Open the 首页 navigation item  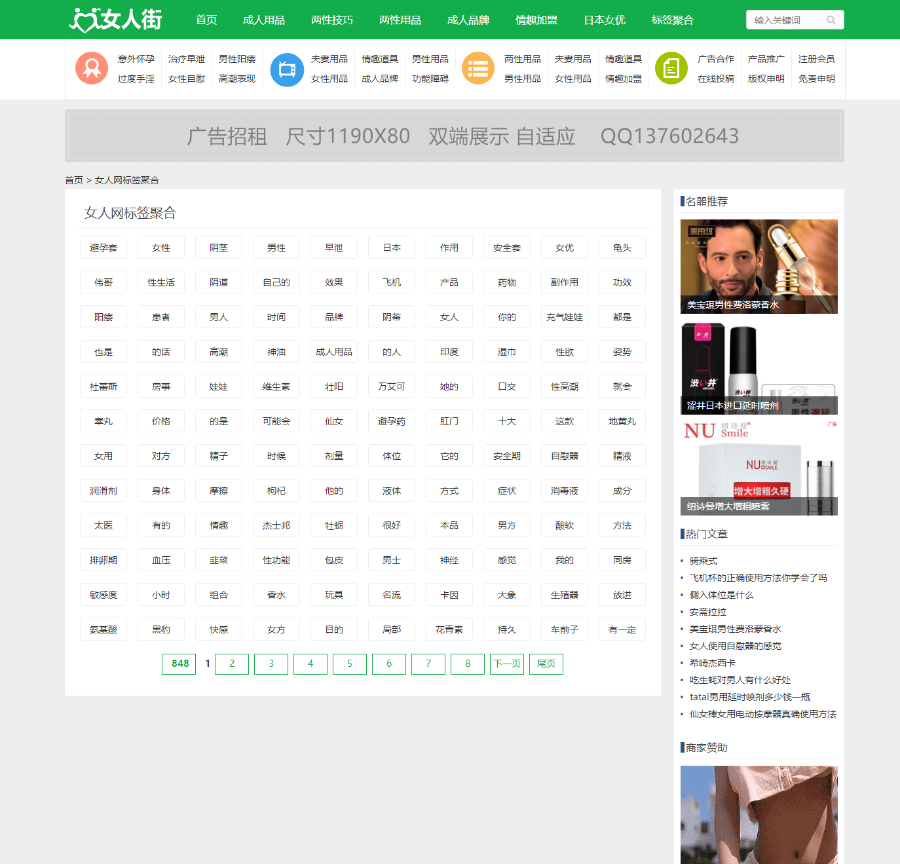[x=206, y=20]
